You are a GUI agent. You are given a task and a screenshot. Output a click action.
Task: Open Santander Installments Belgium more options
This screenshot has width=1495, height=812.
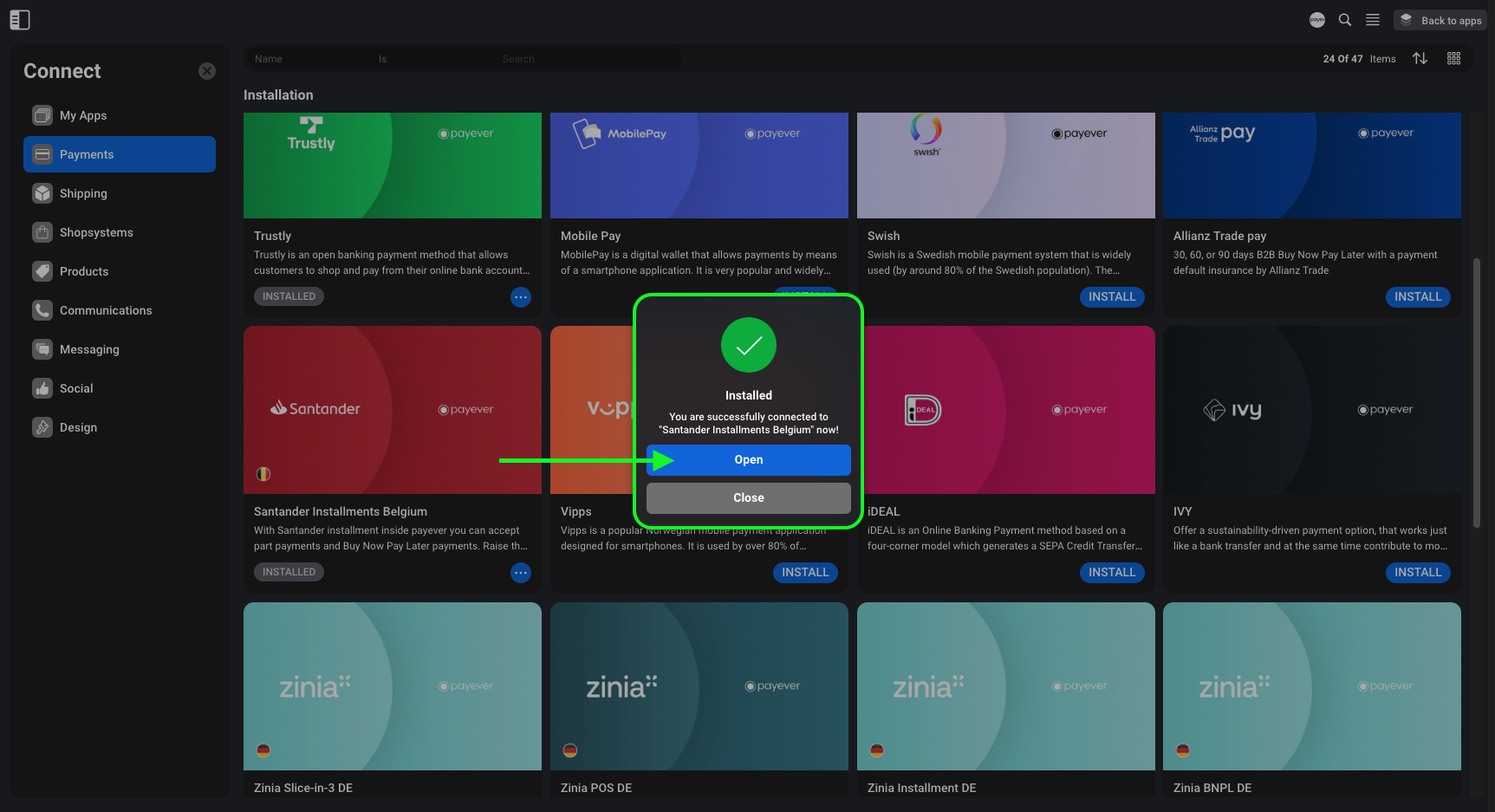[x=521, y=573]
